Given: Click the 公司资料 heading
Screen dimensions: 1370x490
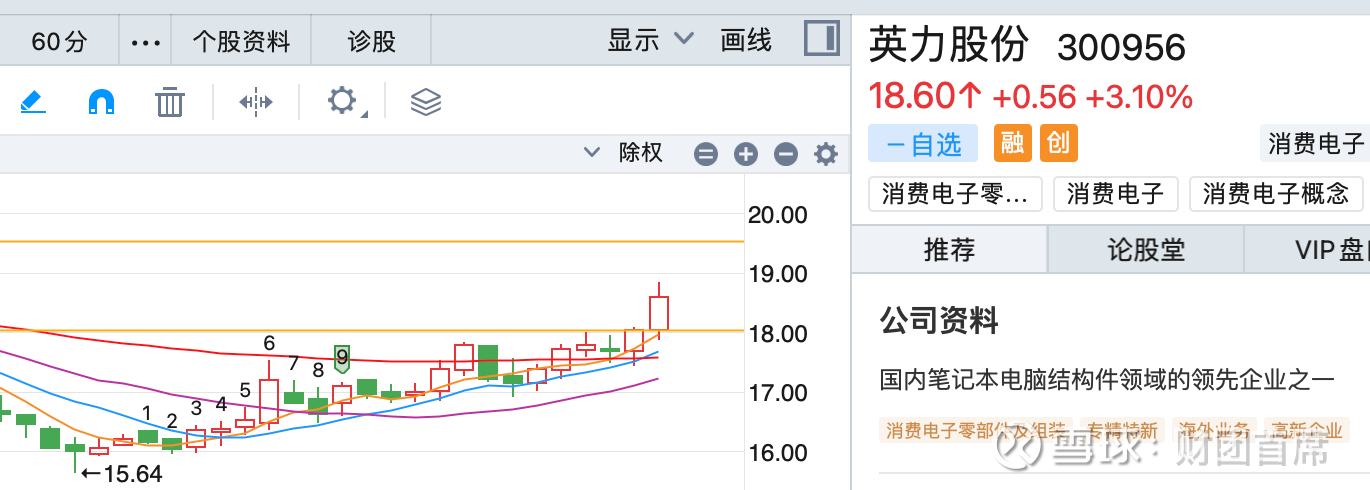Looking at the screenshot, I should pyautogui.click(x=939, y=321).
